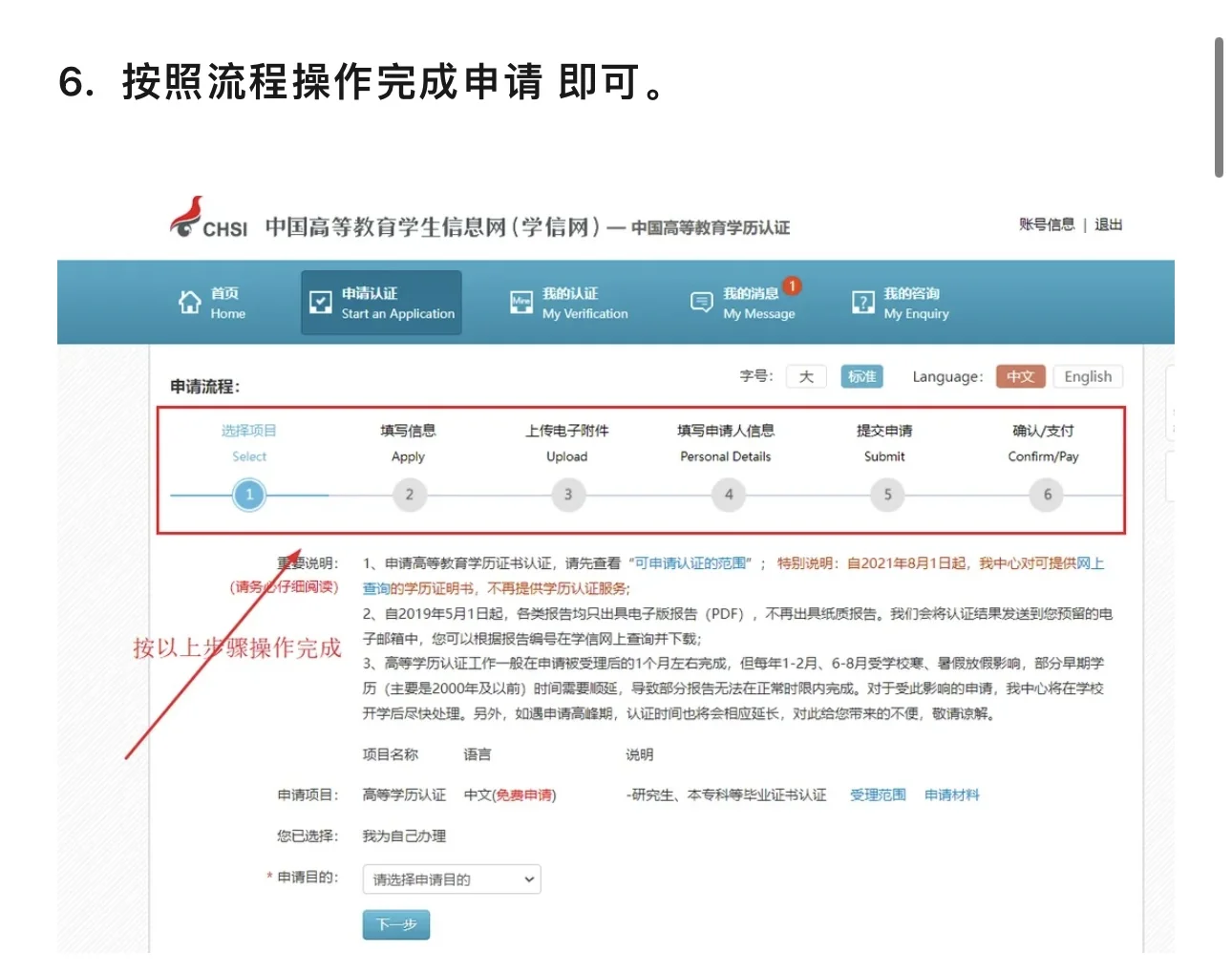The image size is (1232, 974).
Task: Click the My Verification icon
Action: (520, 303)
